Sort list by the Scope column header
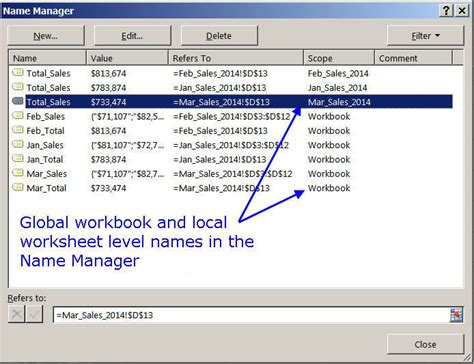The image size is (474, 364). 339,58
